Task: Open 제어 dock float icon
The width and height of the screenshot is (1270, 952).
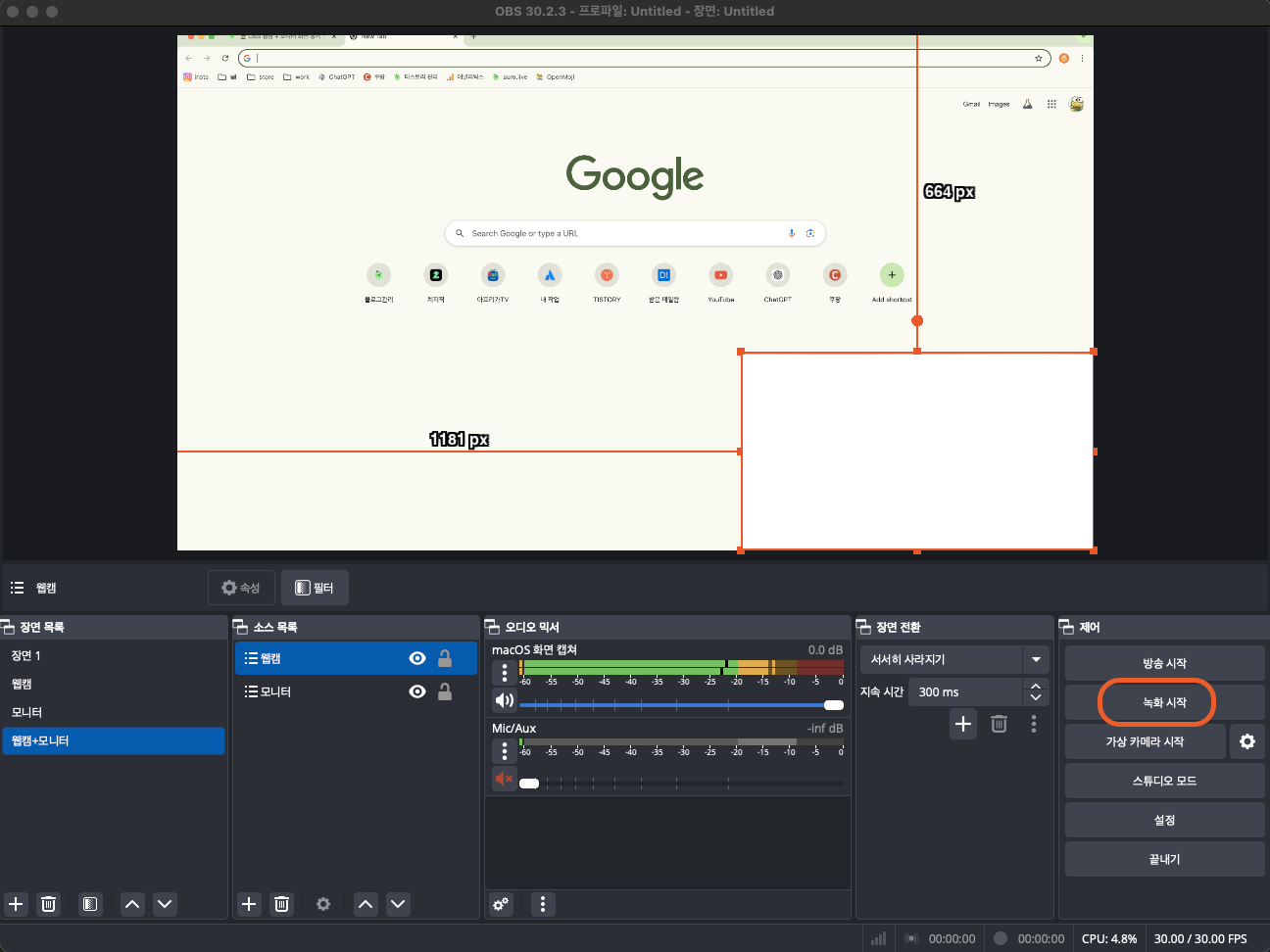Action: coord(1066,627)
